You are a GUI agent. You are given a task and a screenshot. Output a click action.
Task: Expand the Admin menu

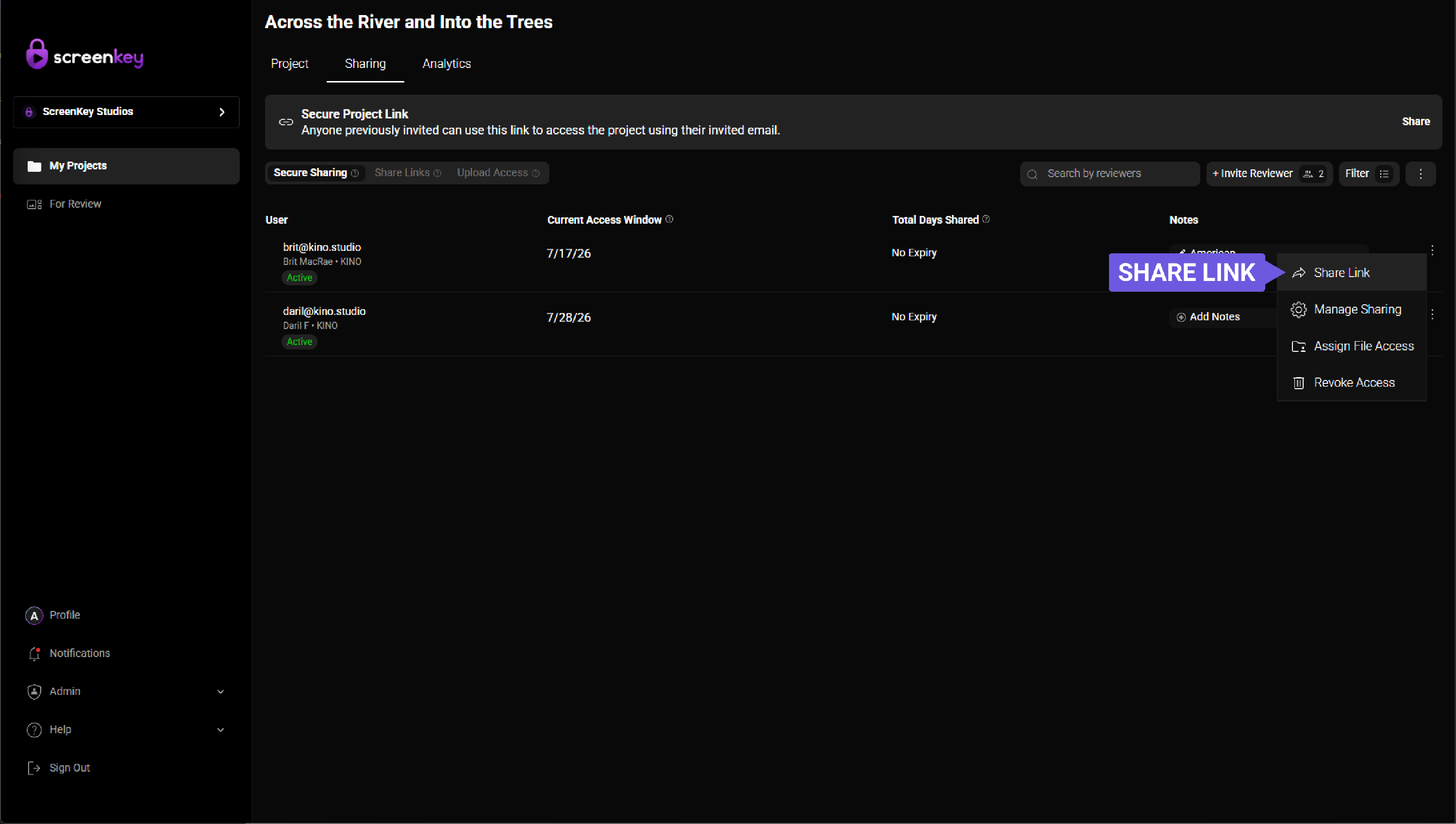pyautogui.click(x=126, y=691)
